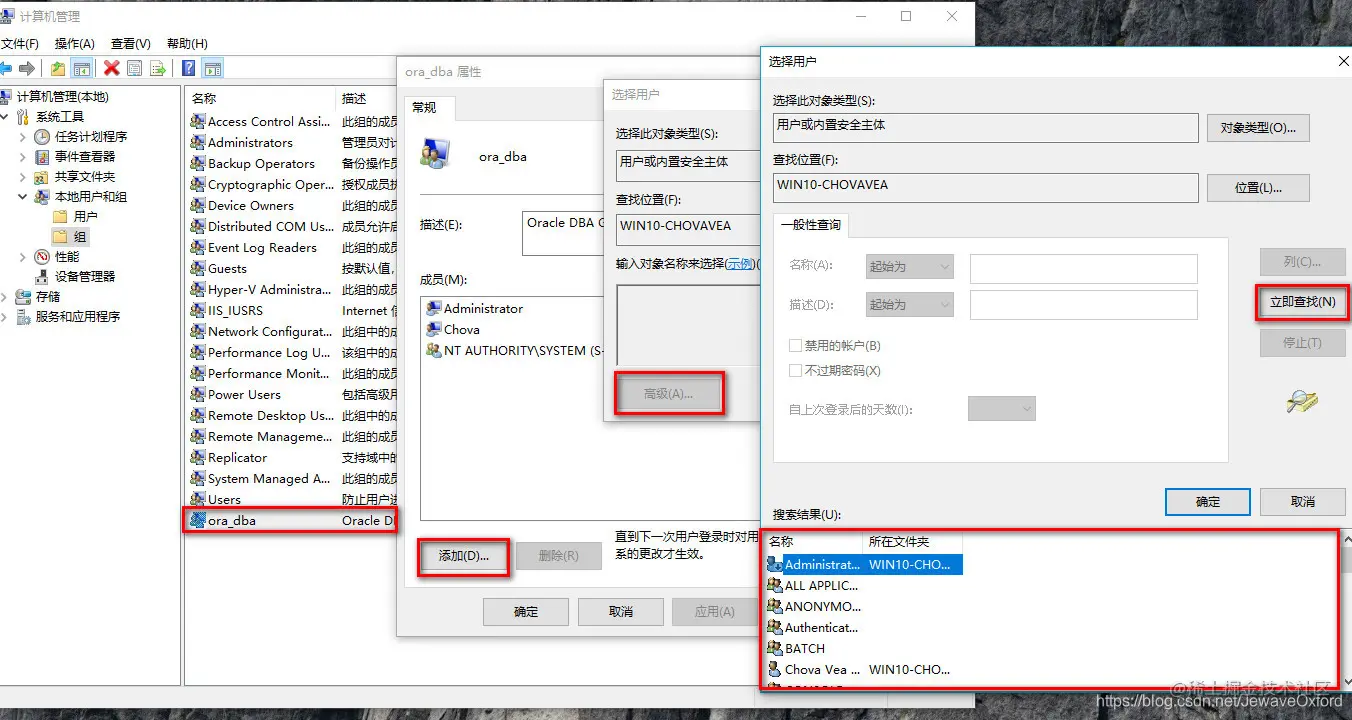Click the 高级(A)... button
The width and height of the screenshot is (1352, 720).
coord(668,394)
